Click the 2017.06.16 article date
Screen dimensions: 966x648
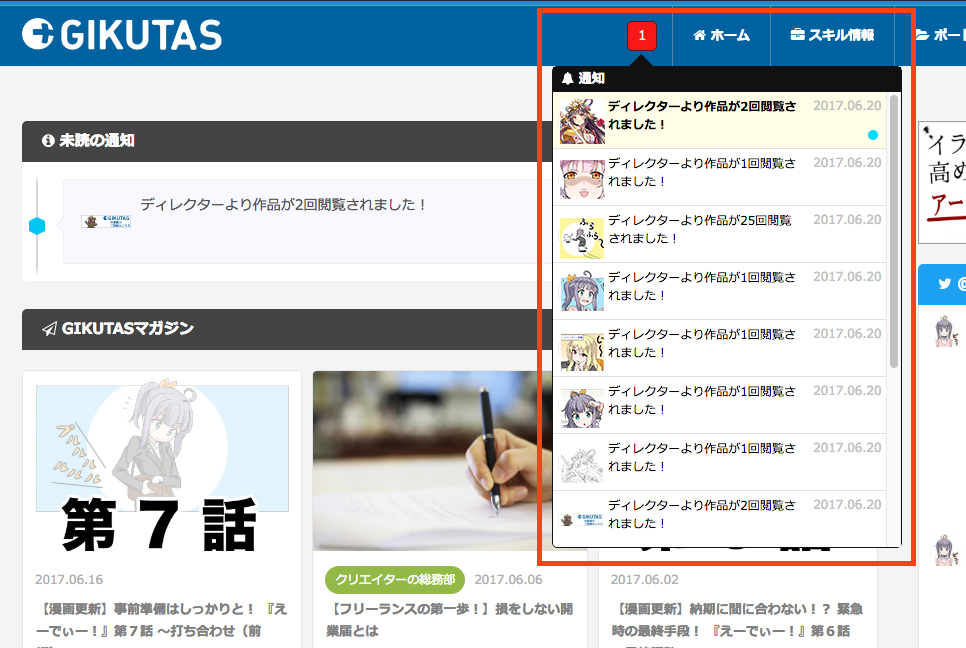coord(69,580)
